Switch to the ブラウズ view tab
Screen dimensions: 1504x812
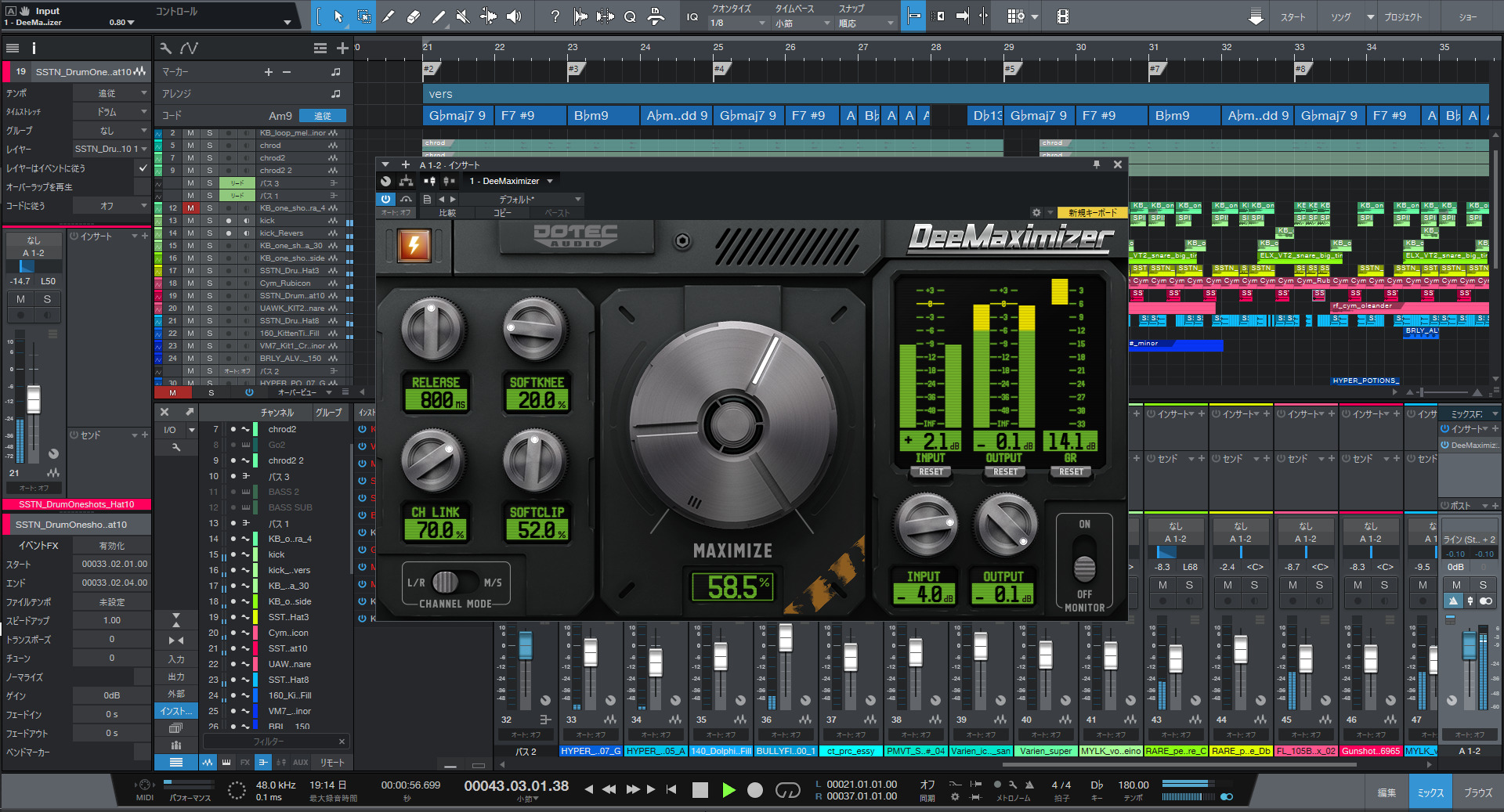pyautogui.click(x=1478, y=792)
